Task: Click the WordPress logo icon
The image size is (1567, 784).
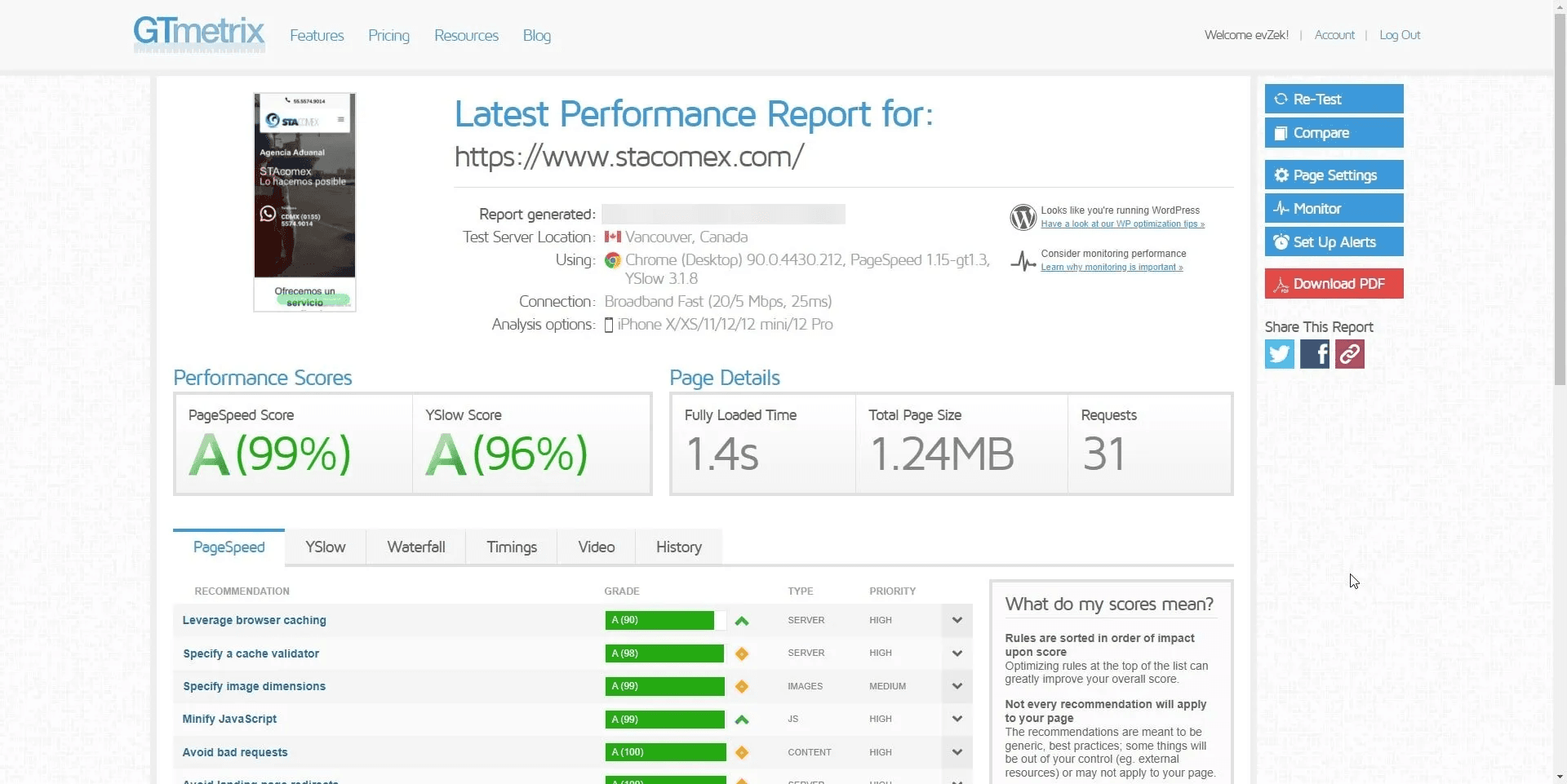Action: click(1023, 217)
